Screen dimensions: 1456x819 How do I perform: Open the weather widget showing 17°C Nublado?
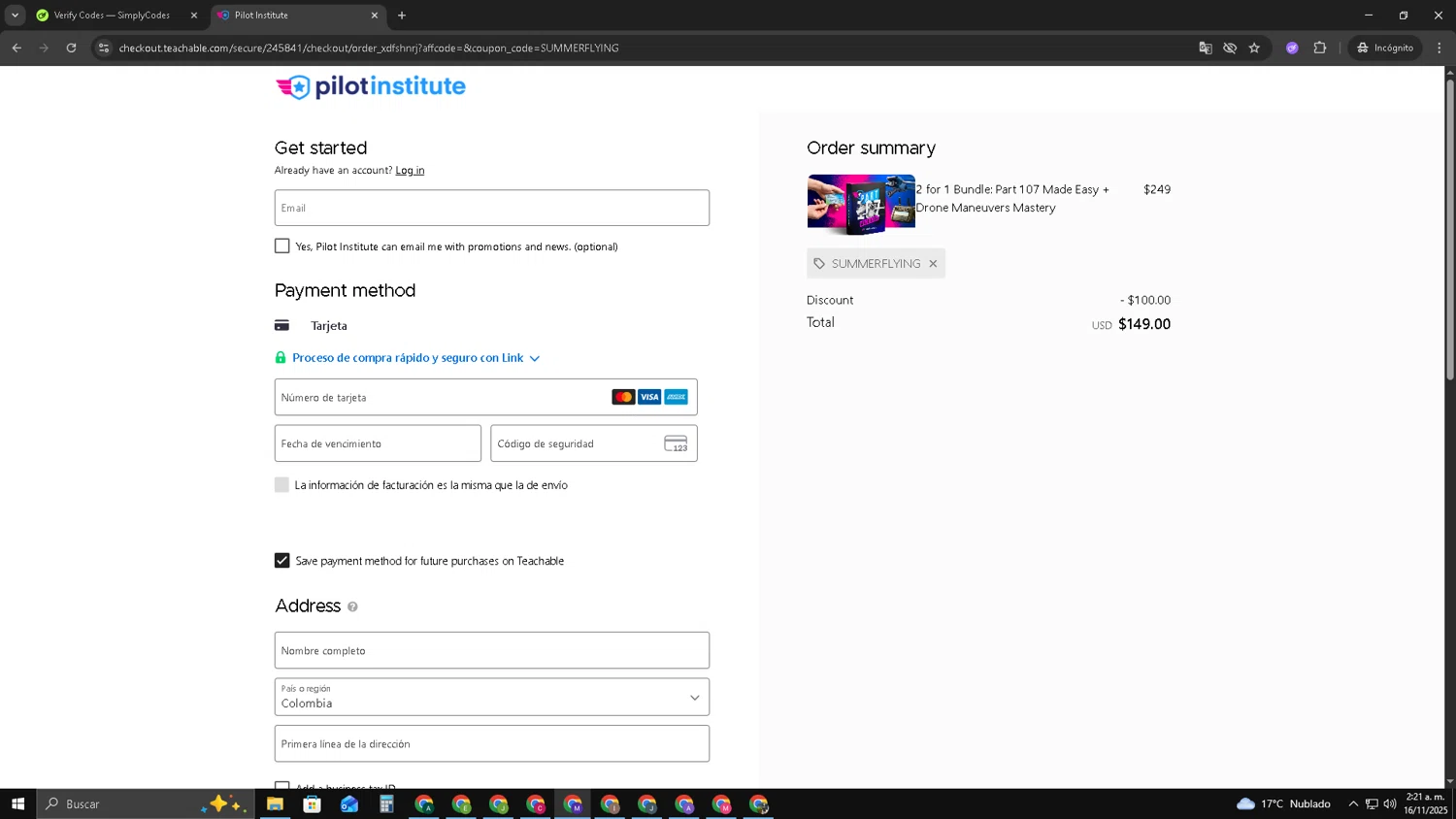click(x=1283, y=803)
